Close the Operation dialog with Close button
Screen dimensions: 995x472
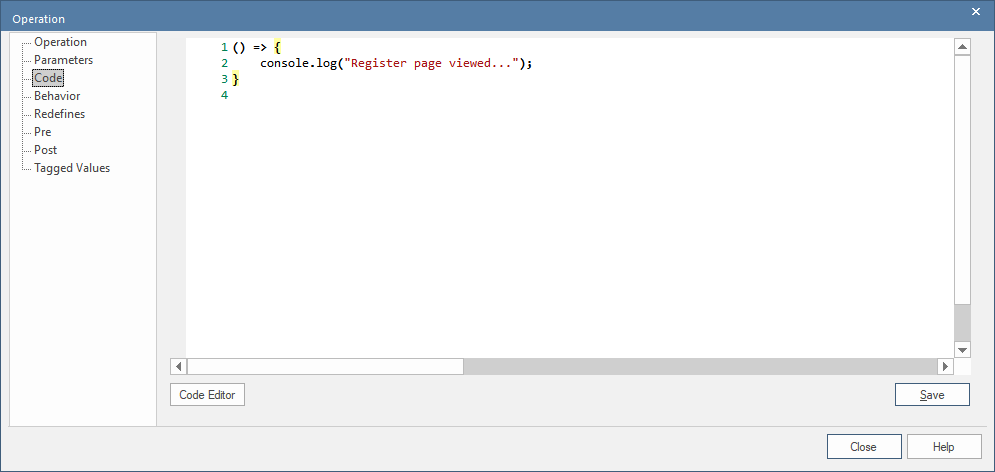864,447
